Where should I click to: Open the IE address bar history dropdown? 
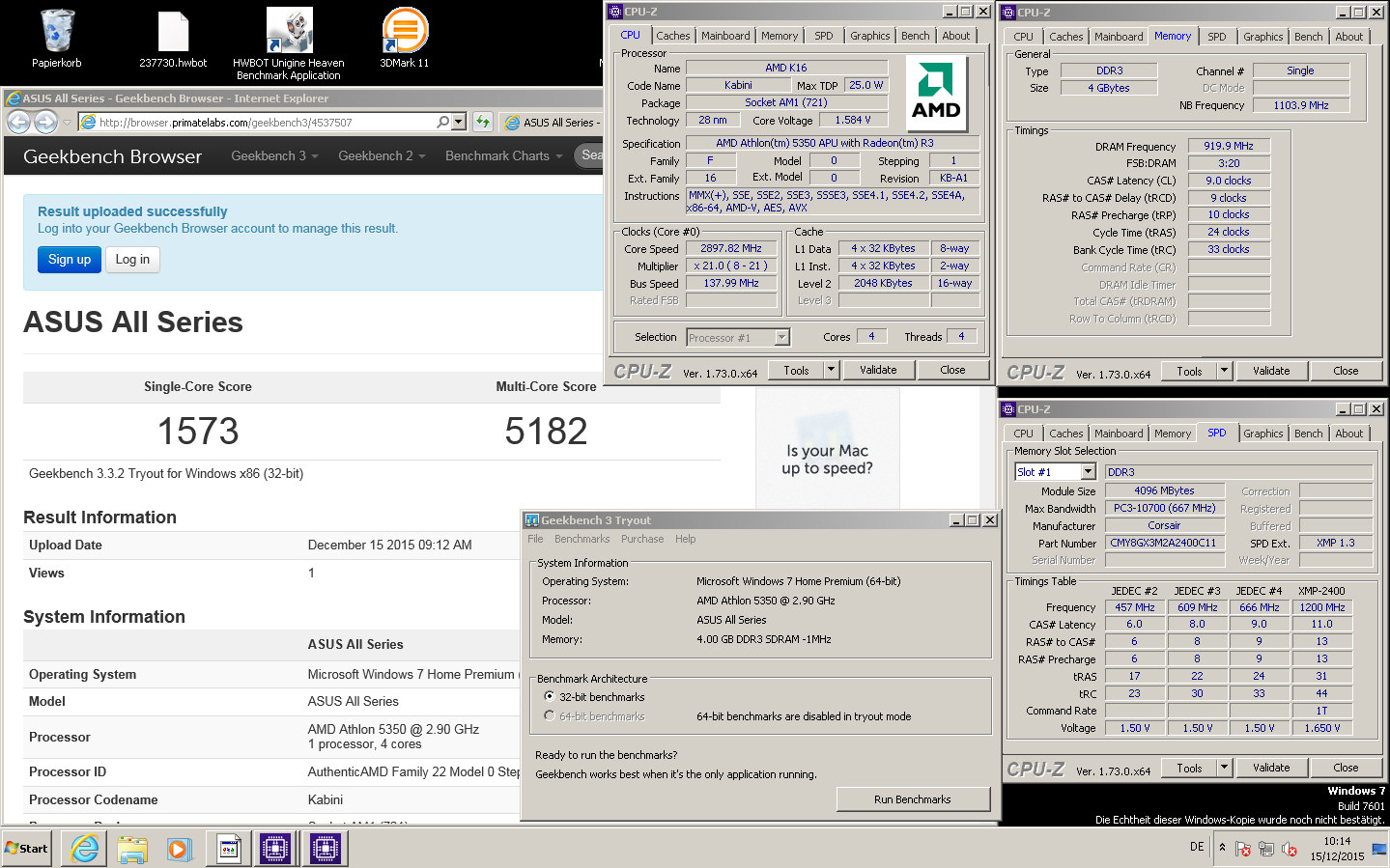pos(458,122)
